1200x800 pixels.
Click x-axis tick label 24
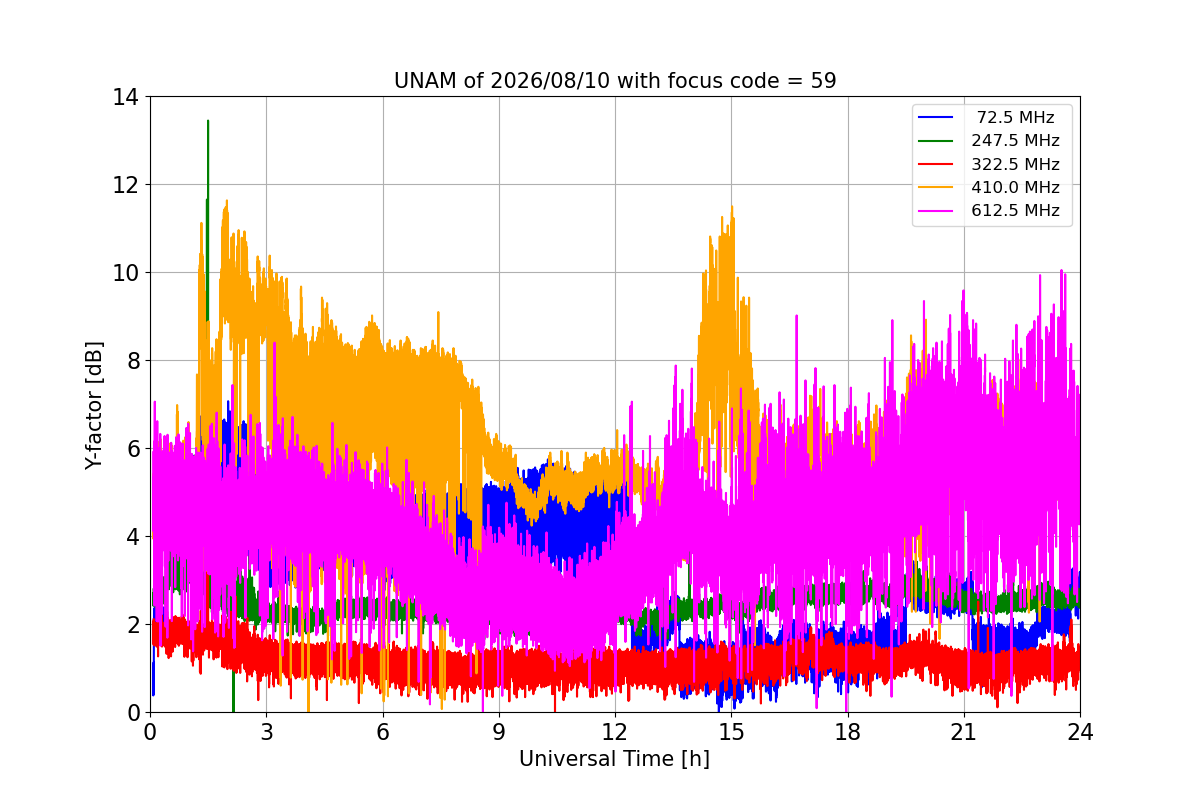pyautogui.click(x=1080, y=732)
